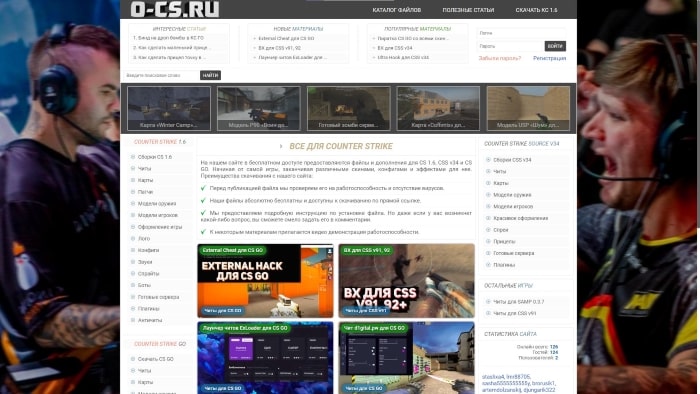700x394 pixels.
Task: Open the Готовый зомби сервер thumbnail
Action: (349, 108)
